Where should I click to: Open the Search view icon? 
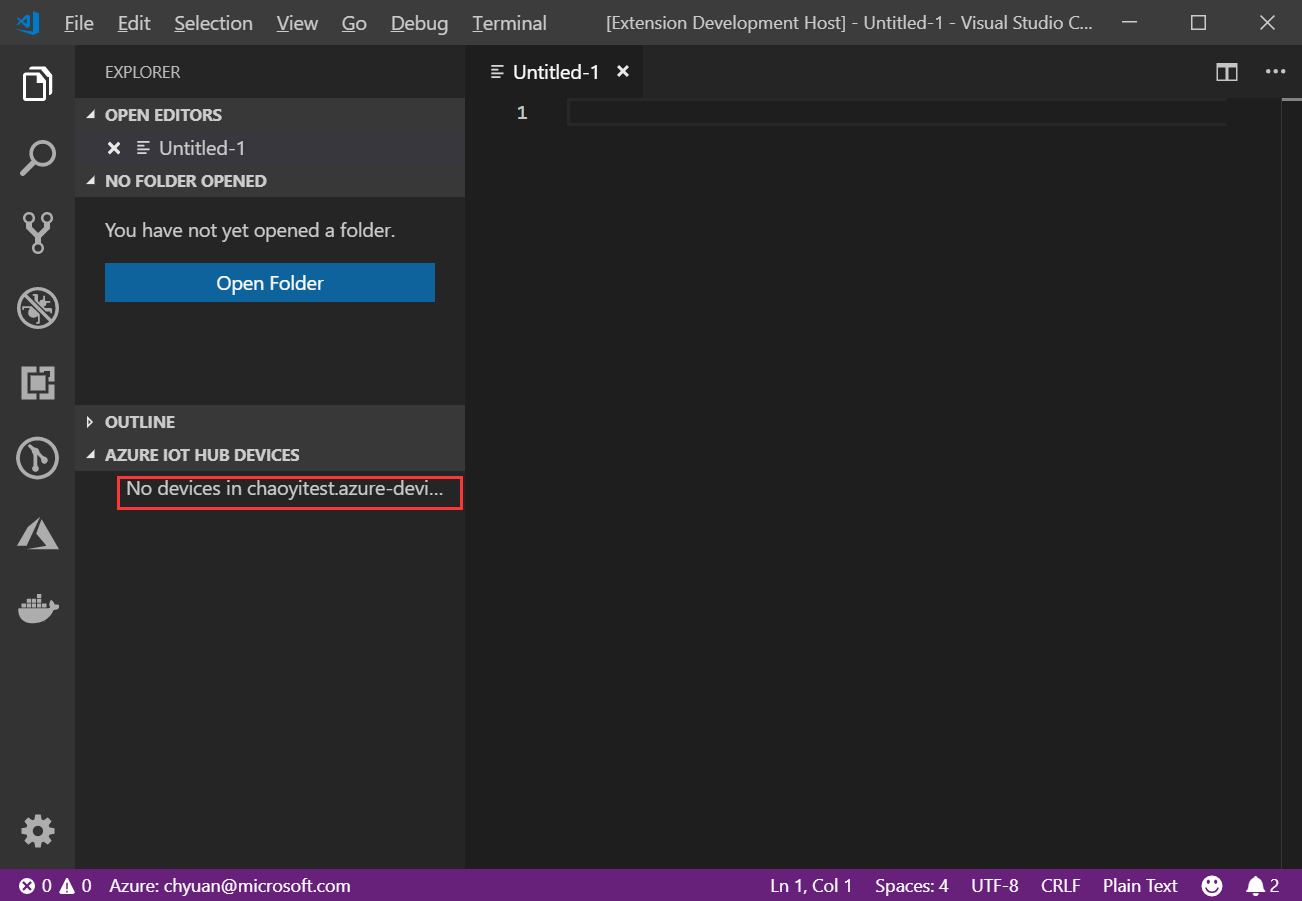tap(37, 158)
